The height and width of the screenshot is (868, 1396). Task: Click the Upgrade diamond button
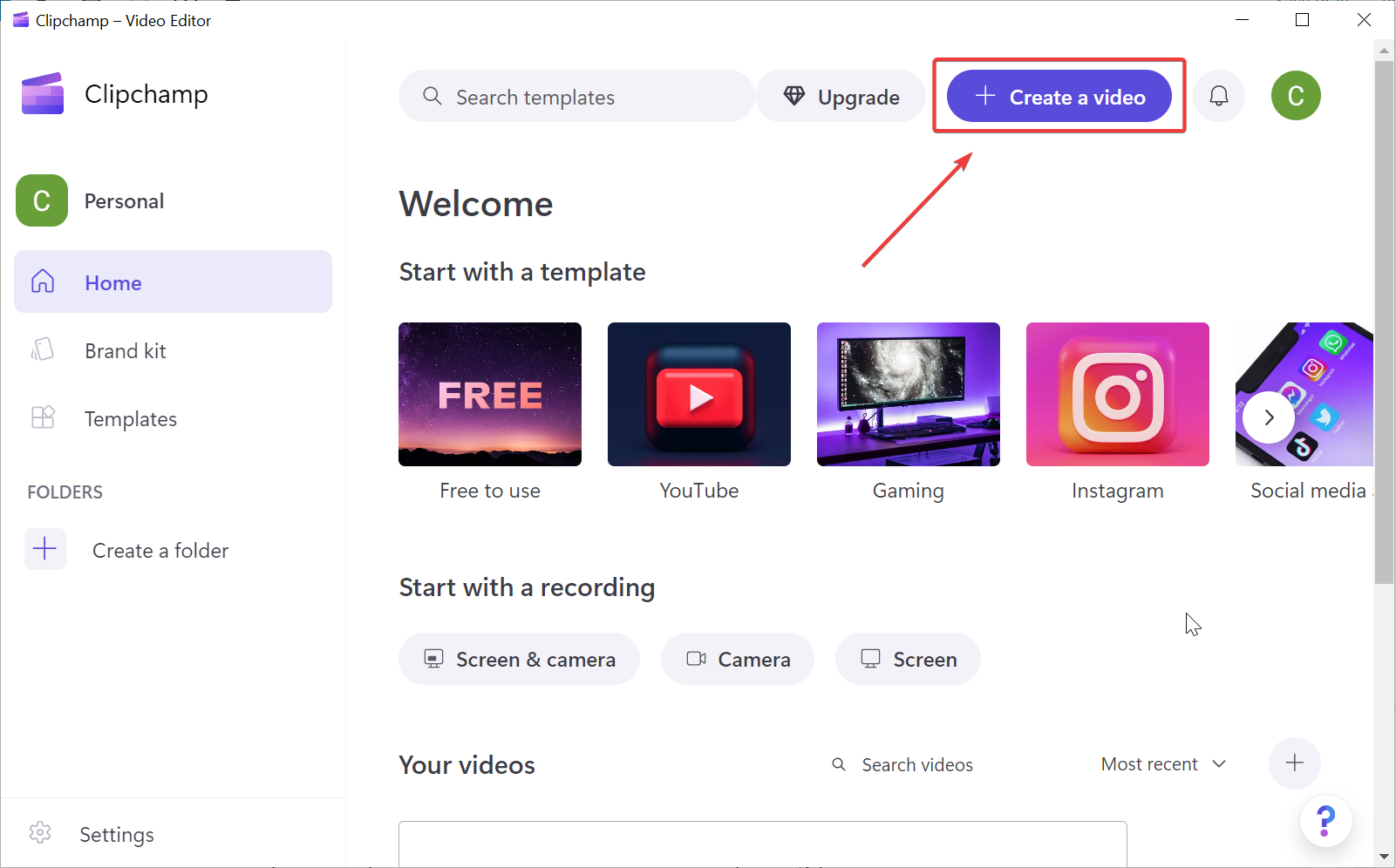840,96
